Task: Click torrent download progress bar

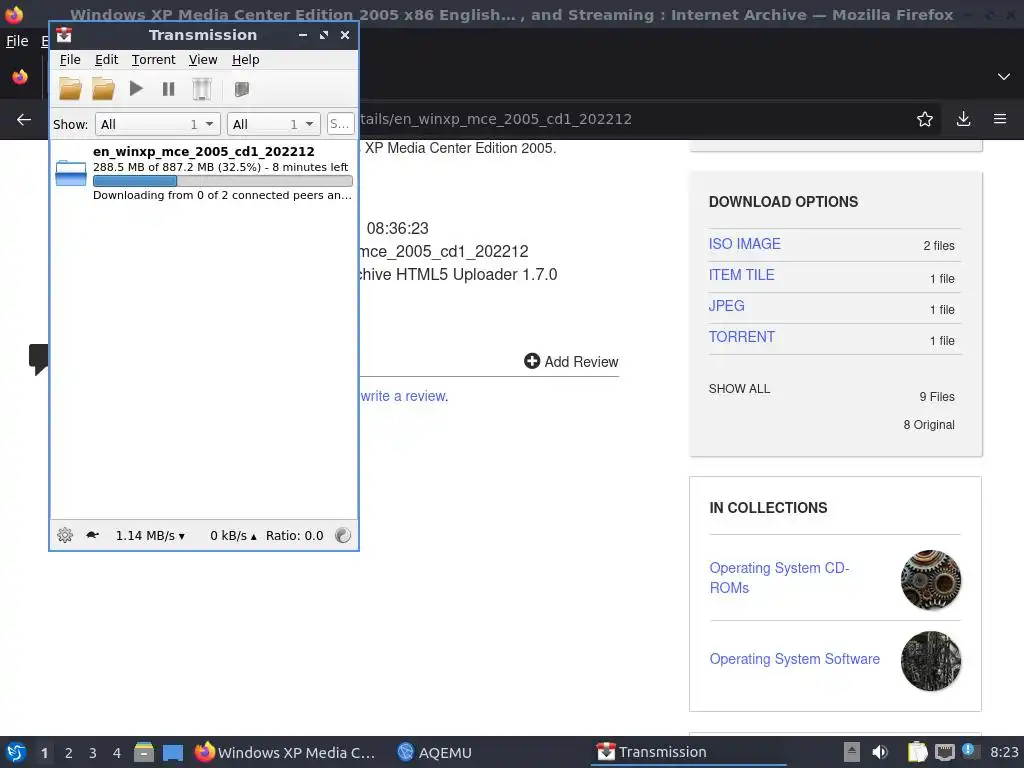Action: [x=223, y=181]
